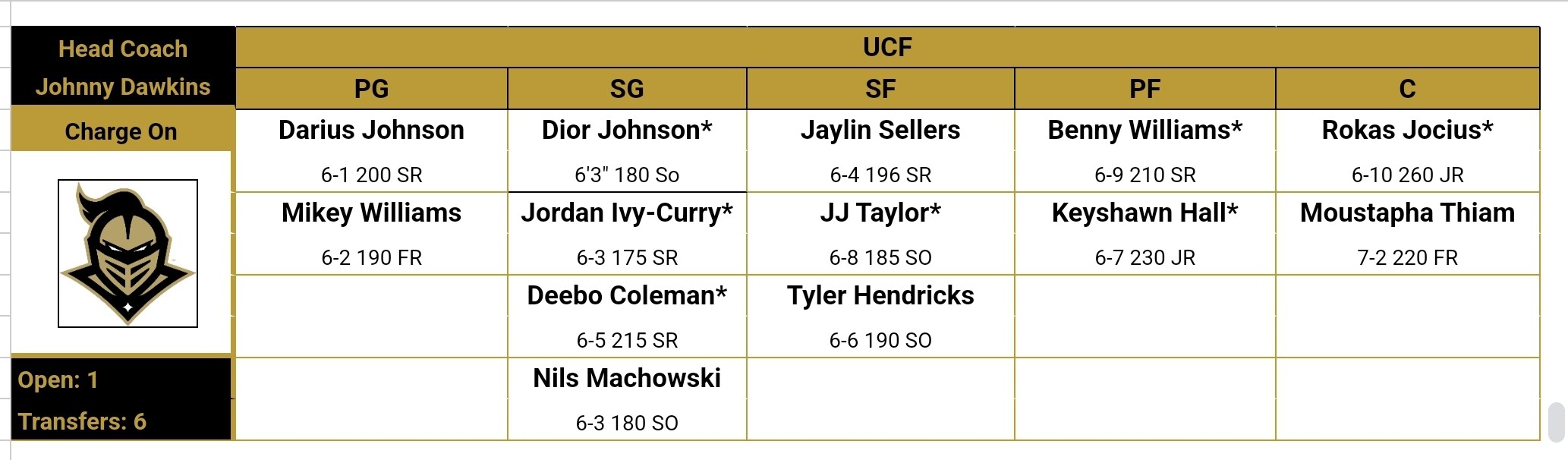Click the Tyler Hendricks cell
Screen dimensions: 1568x460
880,295
